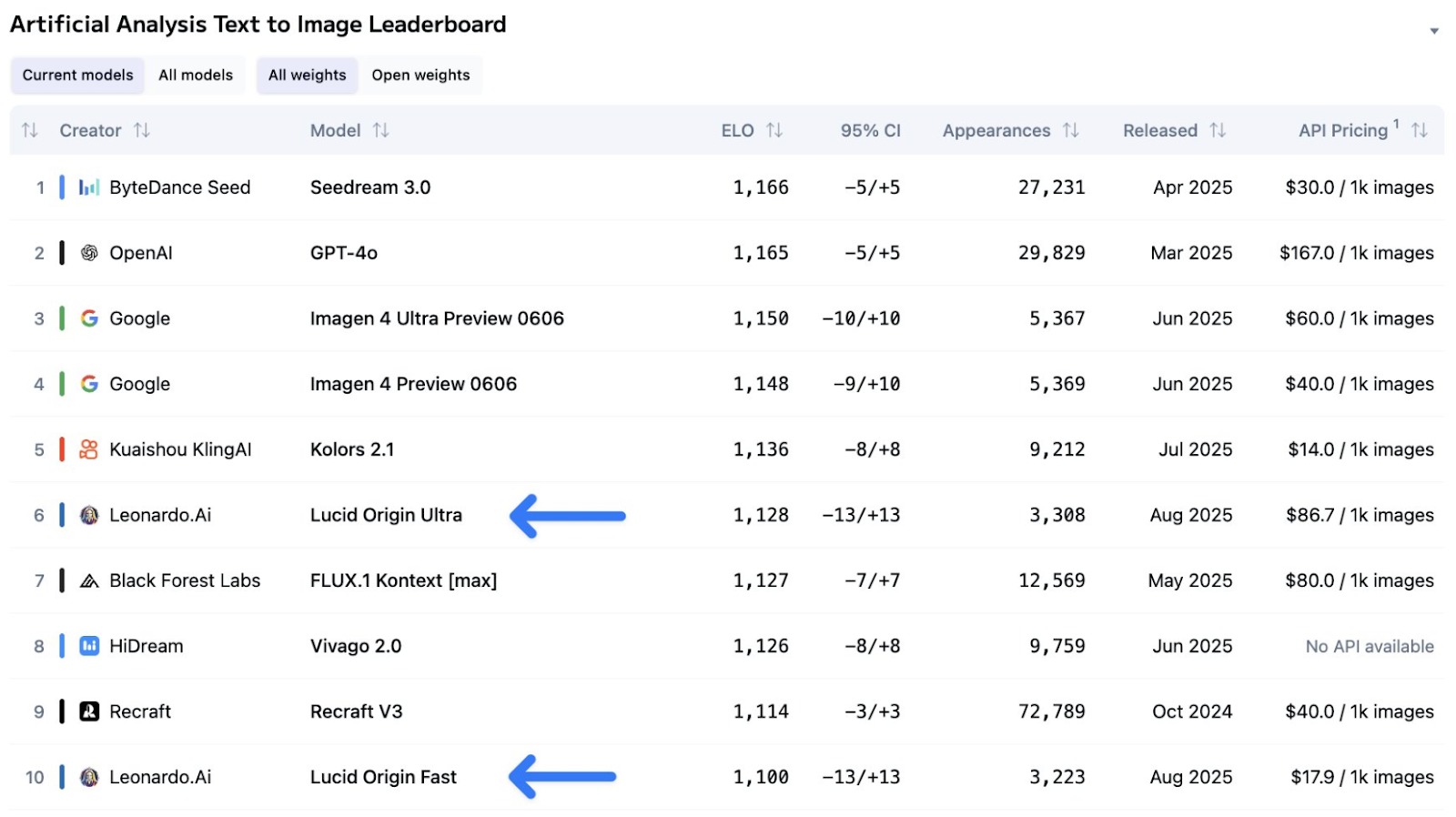This screenshot has width=1456, height=817.
Task: Click the Kuaishou KlingAI creator name
Action: point(180,449)
